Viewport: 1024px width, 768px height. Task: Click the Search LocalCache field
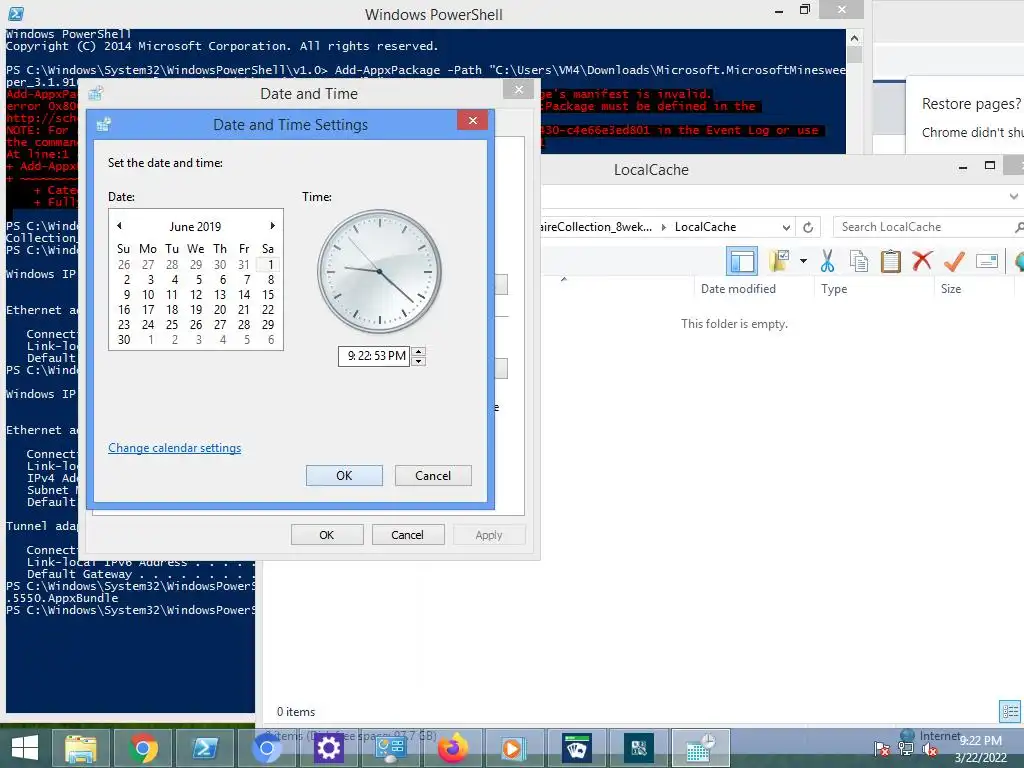click(x=927, y=227)
